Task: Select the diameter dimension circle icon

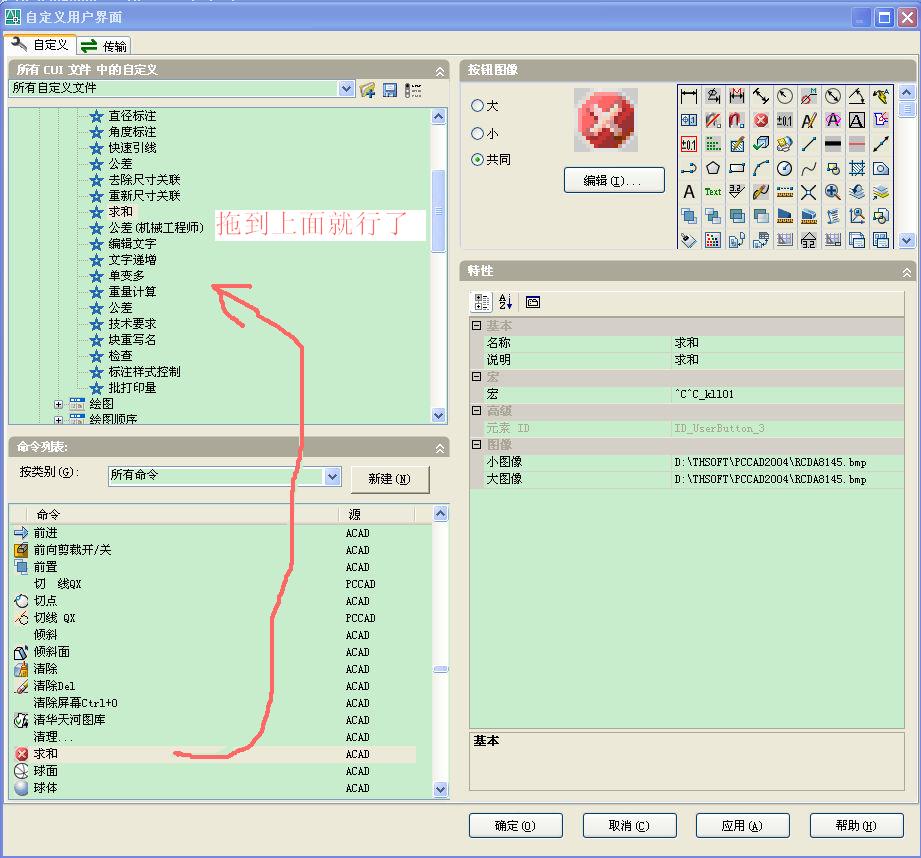Action: click(833, 96)
